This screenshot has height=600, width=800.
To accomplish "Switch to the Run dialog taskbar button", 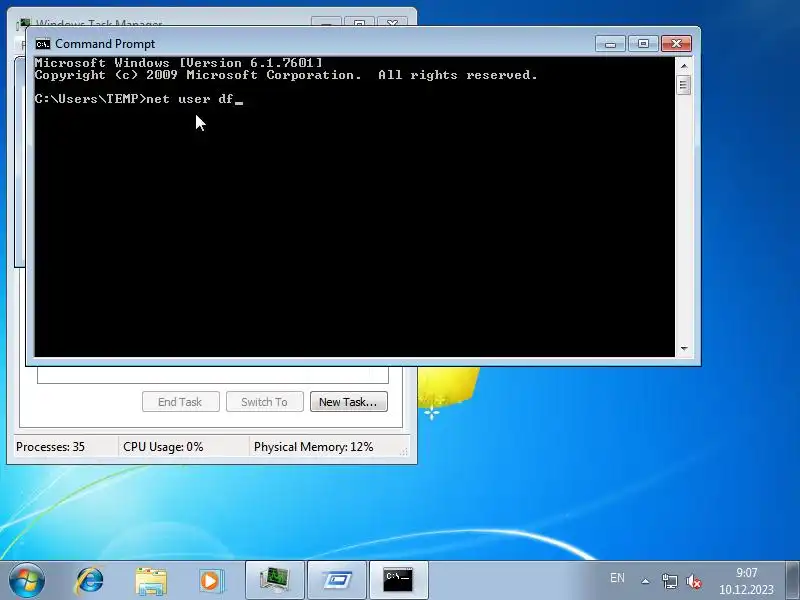I will (x=337, y=580).
